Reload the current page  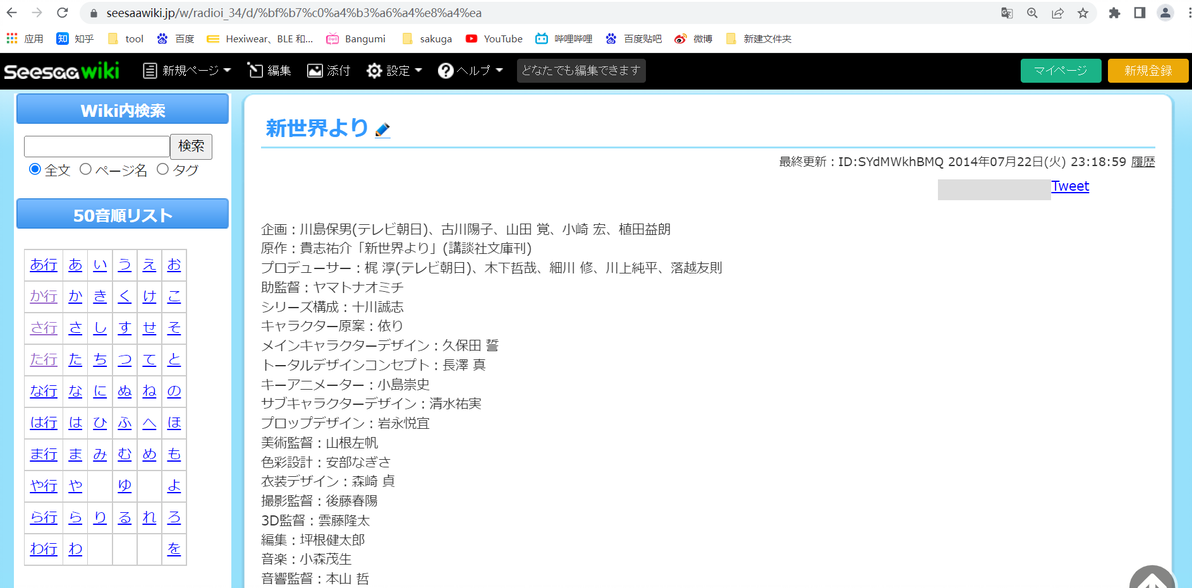[62, 13]
